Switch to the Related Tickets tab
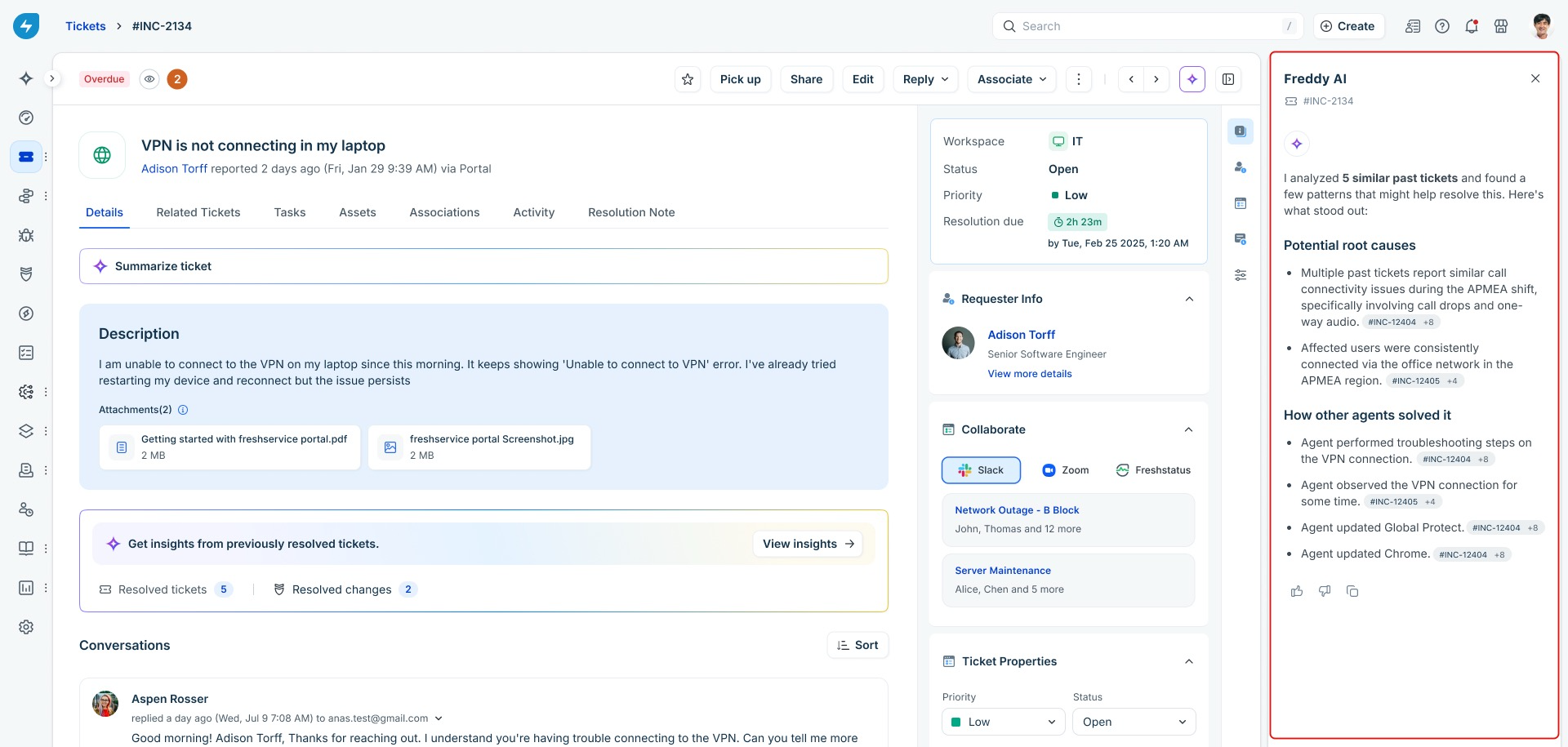This screenshot has height=747, width=1568. (x=198, y=212)
